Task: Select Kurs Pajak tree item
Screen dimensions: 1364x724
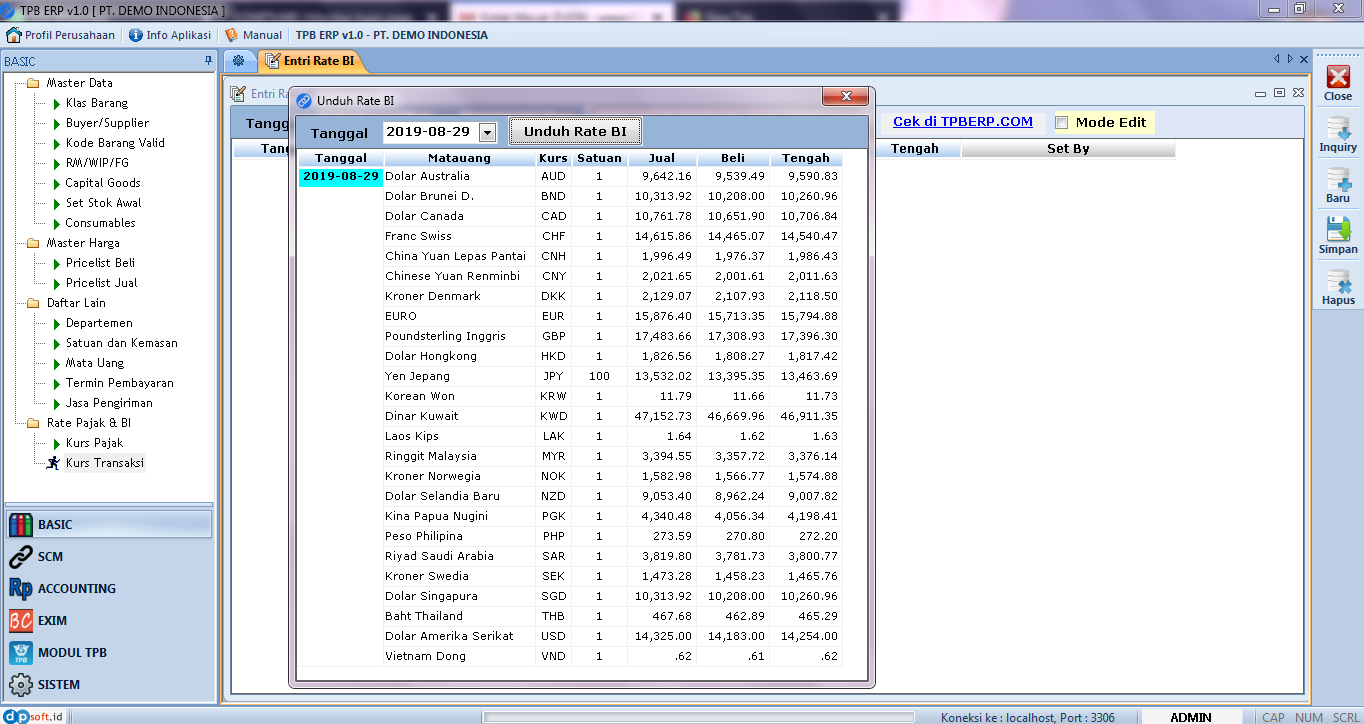Action: (x=94, y=443)
